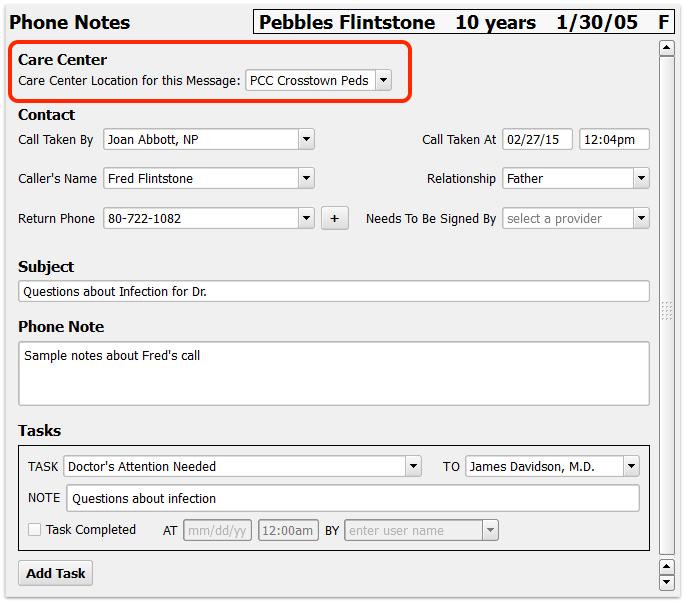Open Relationship dropdown showing Father

(575, 178)
